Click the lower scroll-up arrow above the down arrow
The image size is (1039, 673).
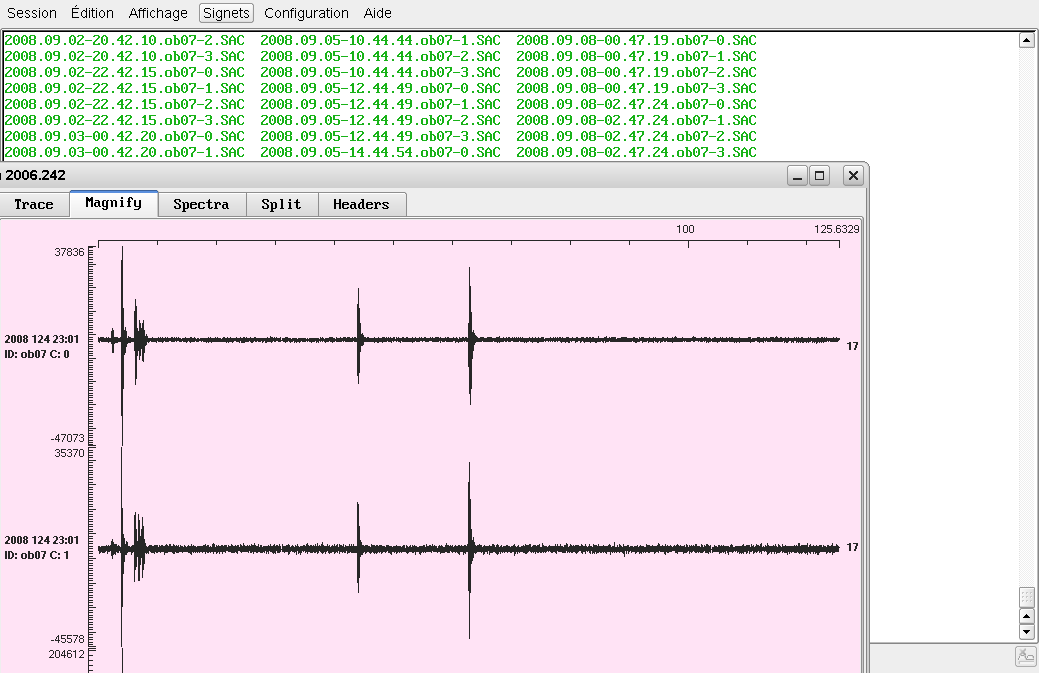tap(1025, 616)
